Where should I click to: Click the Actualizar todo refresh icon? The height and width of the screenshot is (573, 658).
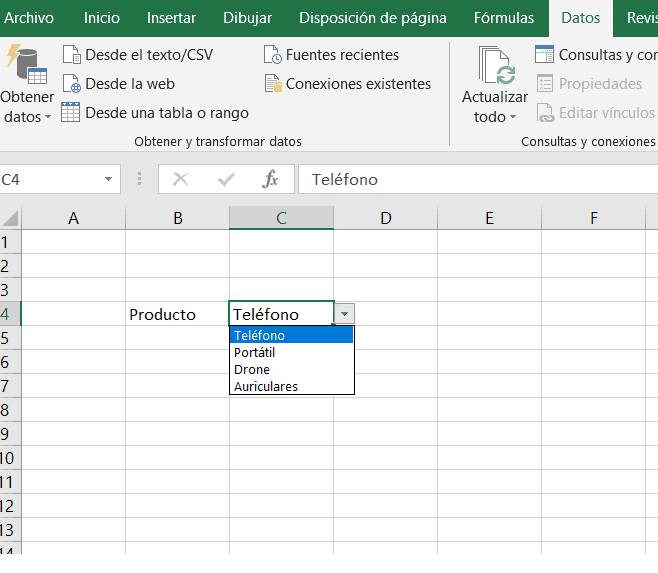click(x=497, y=65)
